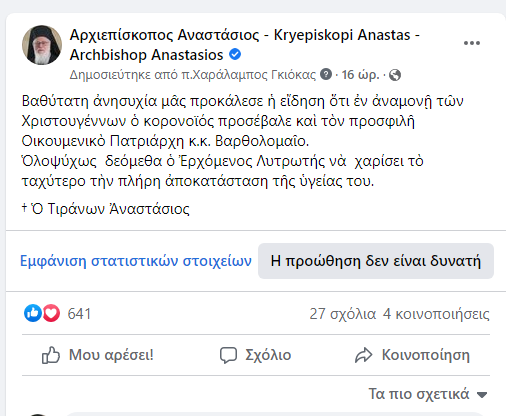This screenshot has width=506, height=416.
Task: Show the 27 σχόλια comments
Action: click(343, 314)
